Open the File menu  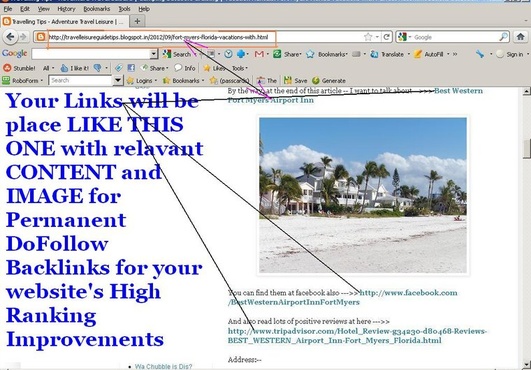coord(8,9)
